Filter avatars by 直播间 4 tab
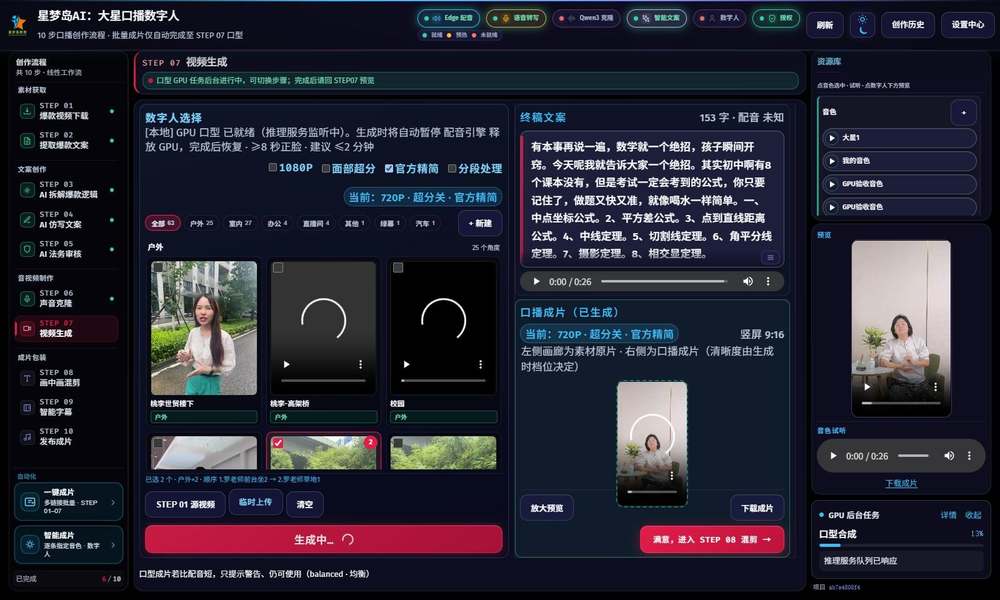The image size is (1000, 600). (x=316, y=223)
